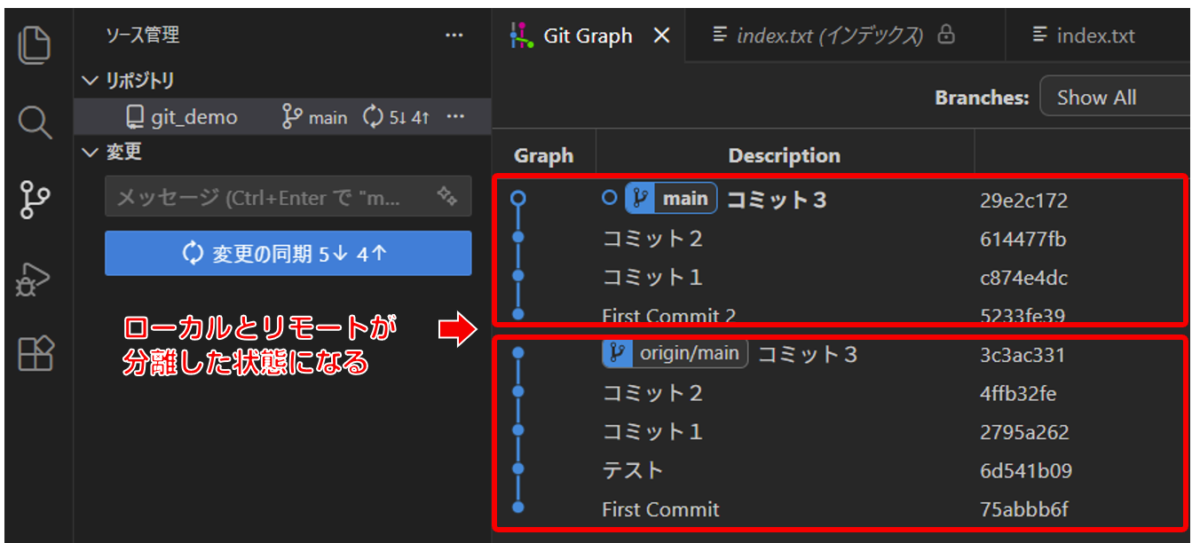Click the 変更の同期 sync button
Viewport: 1200px width, 543px height.
click(288, 254)
